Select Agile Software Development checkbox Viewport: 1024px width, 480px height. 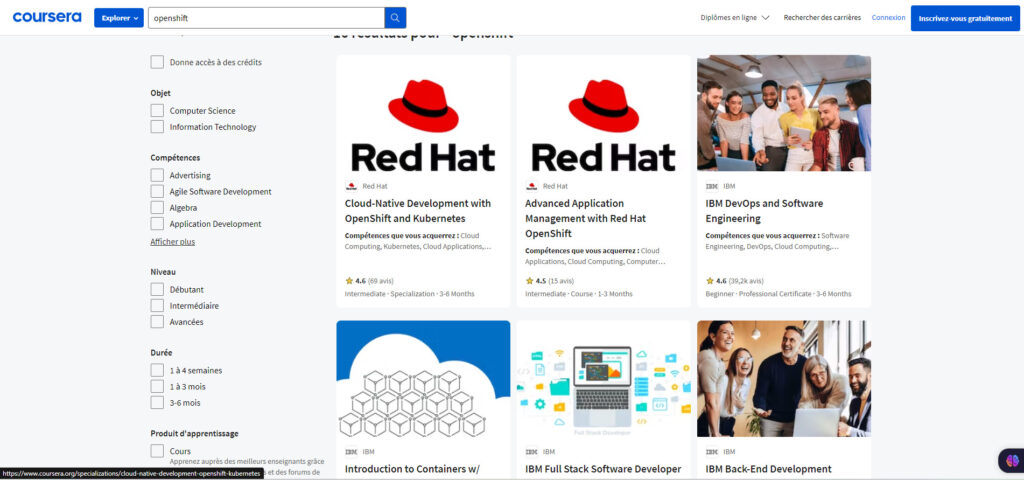[157, 191]
